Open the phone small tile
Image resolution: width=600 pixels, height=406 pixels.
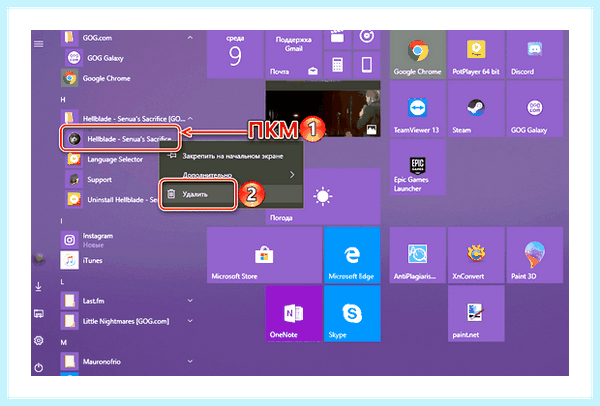click(x=367, y=65)
